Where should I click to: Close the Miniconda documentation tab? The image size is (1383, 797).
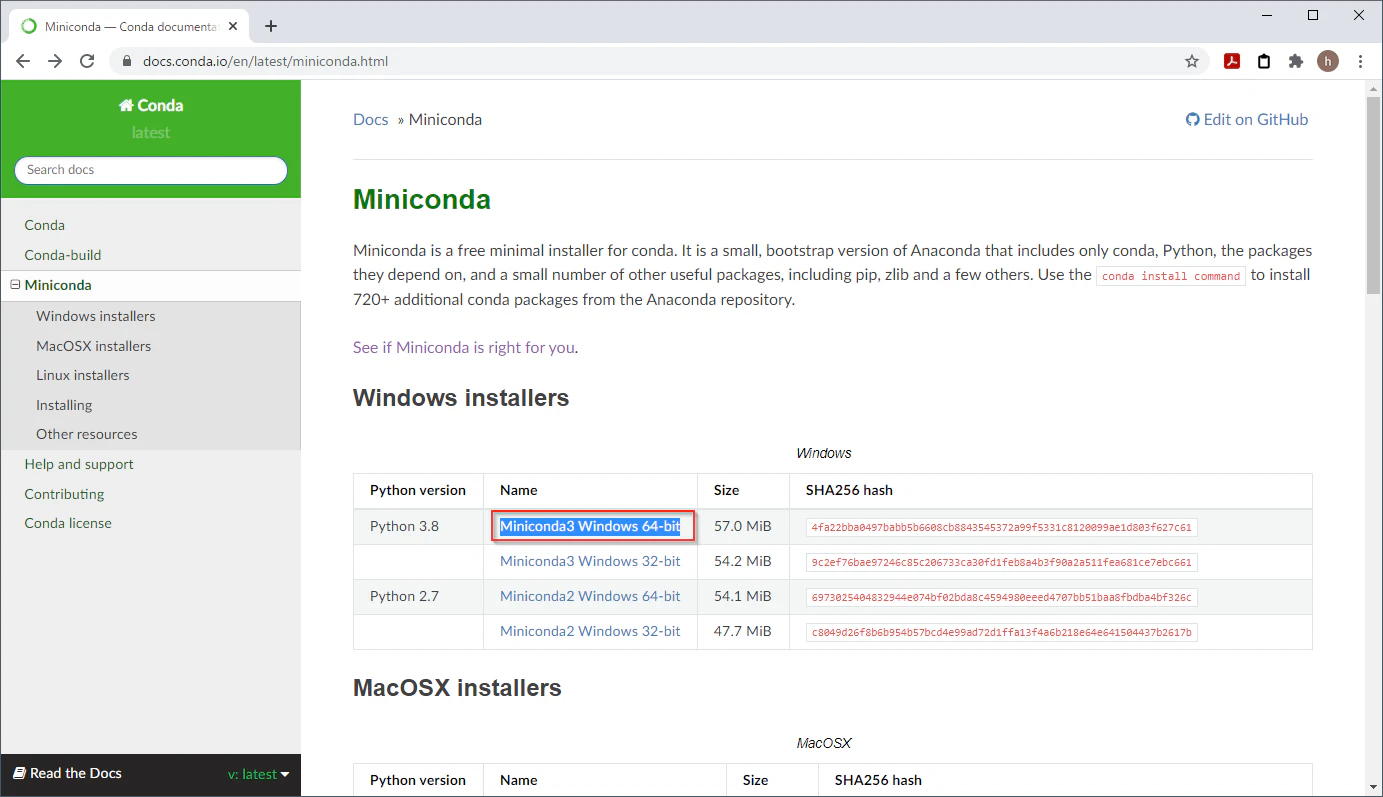coord(234,26)
